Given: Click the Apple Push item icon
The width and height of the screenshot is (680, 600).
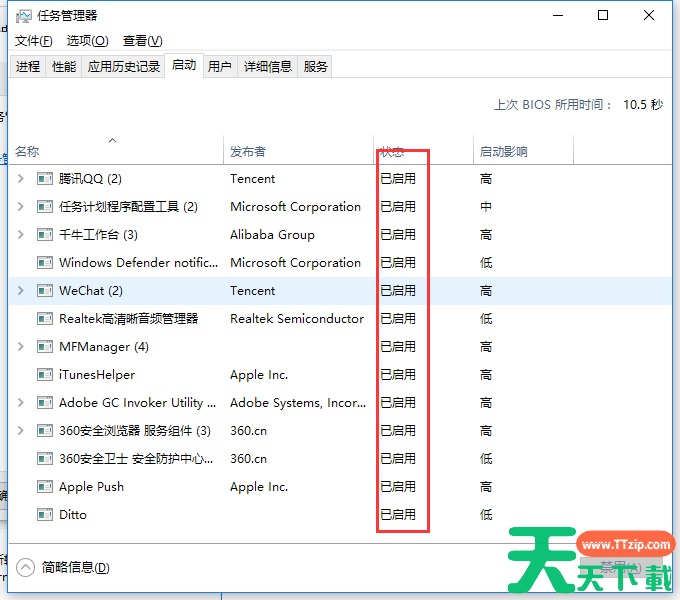Looking at the screenshot, I should pos(44,487).
